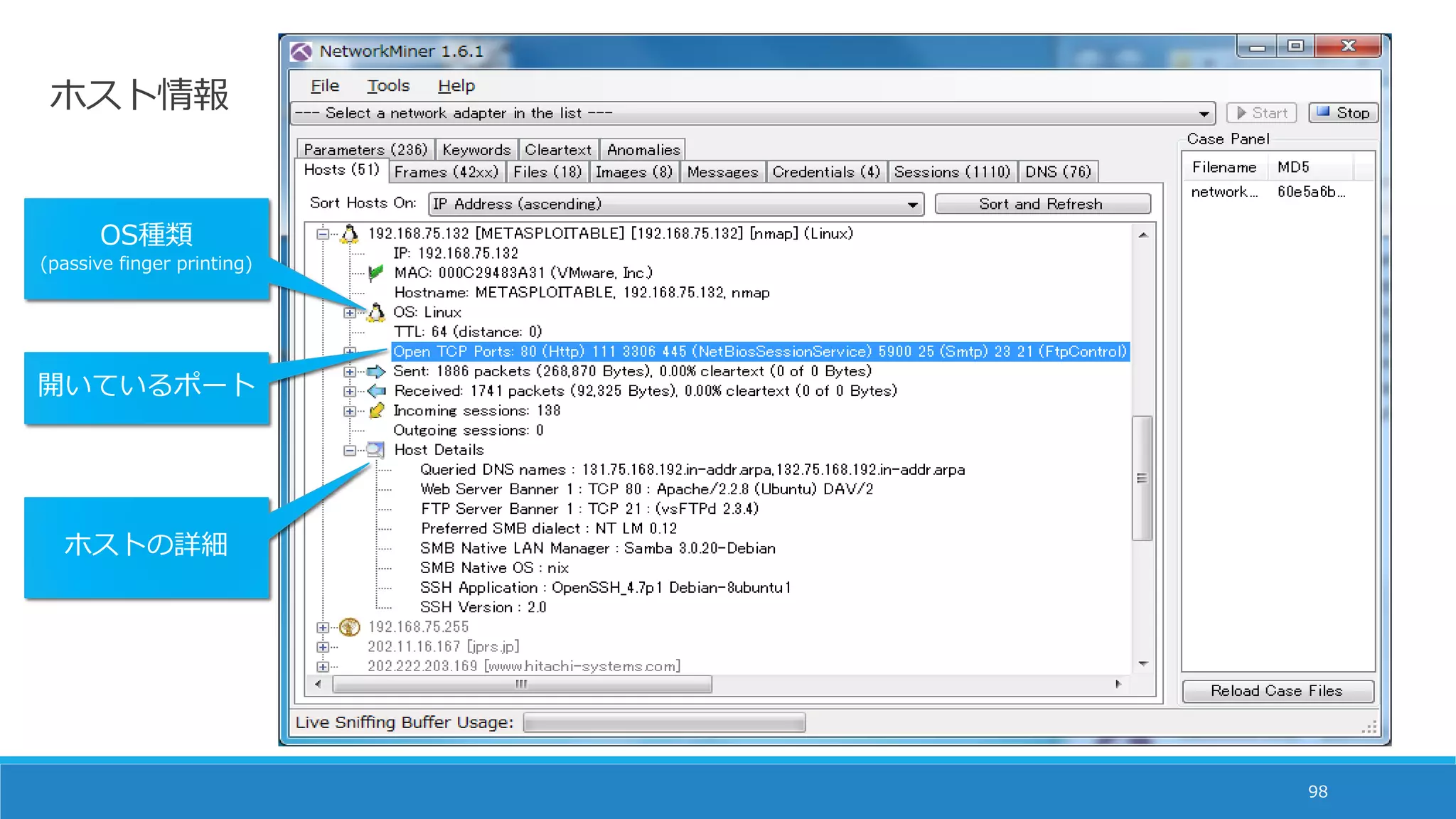Viewport: 1456px width, 819px height.
Task: Click the green network card icon beside MAC
Action: coord(376,273)
